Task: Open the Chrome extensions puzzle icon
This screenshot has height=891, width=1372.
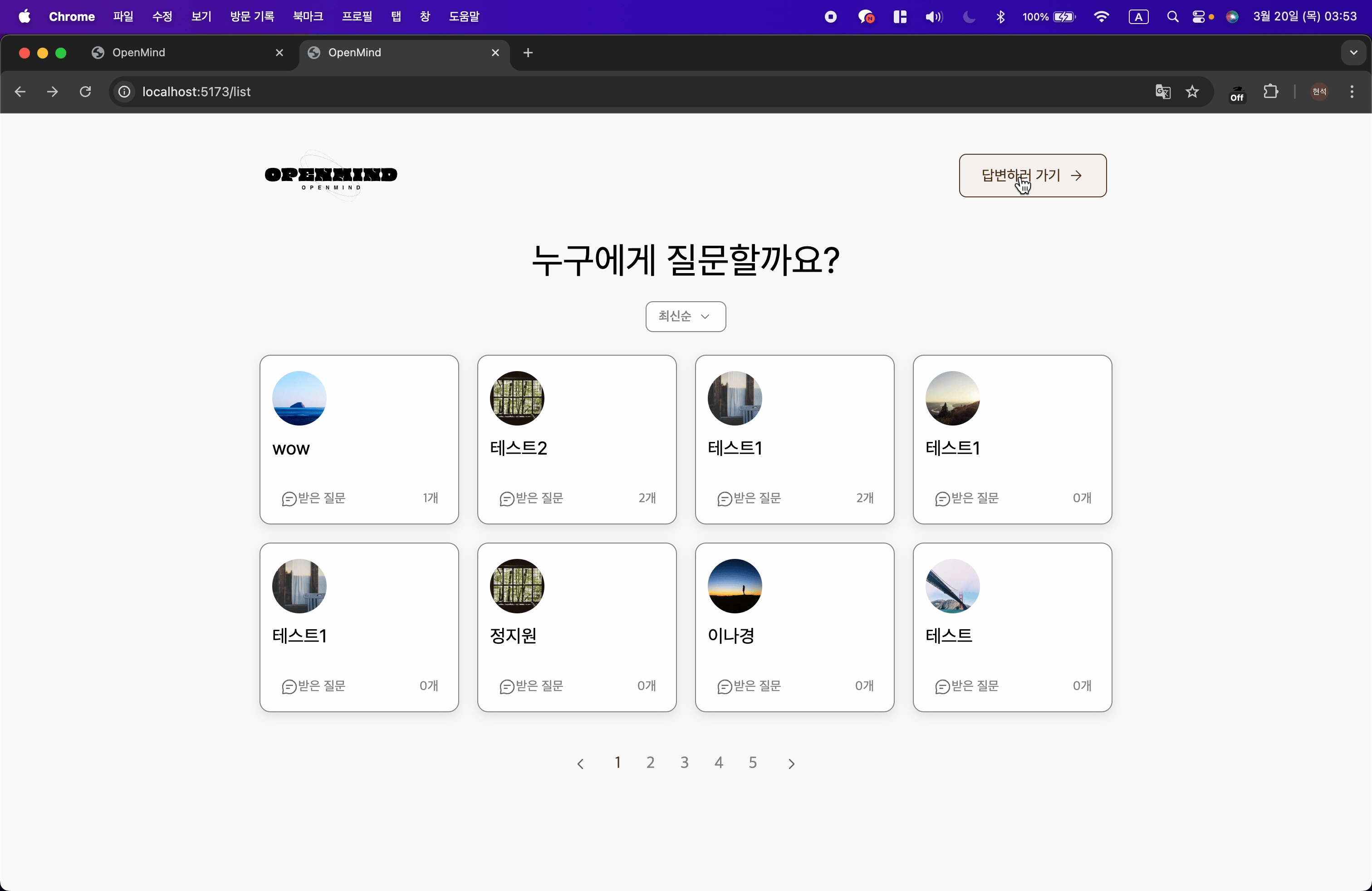Action: 1270,92
